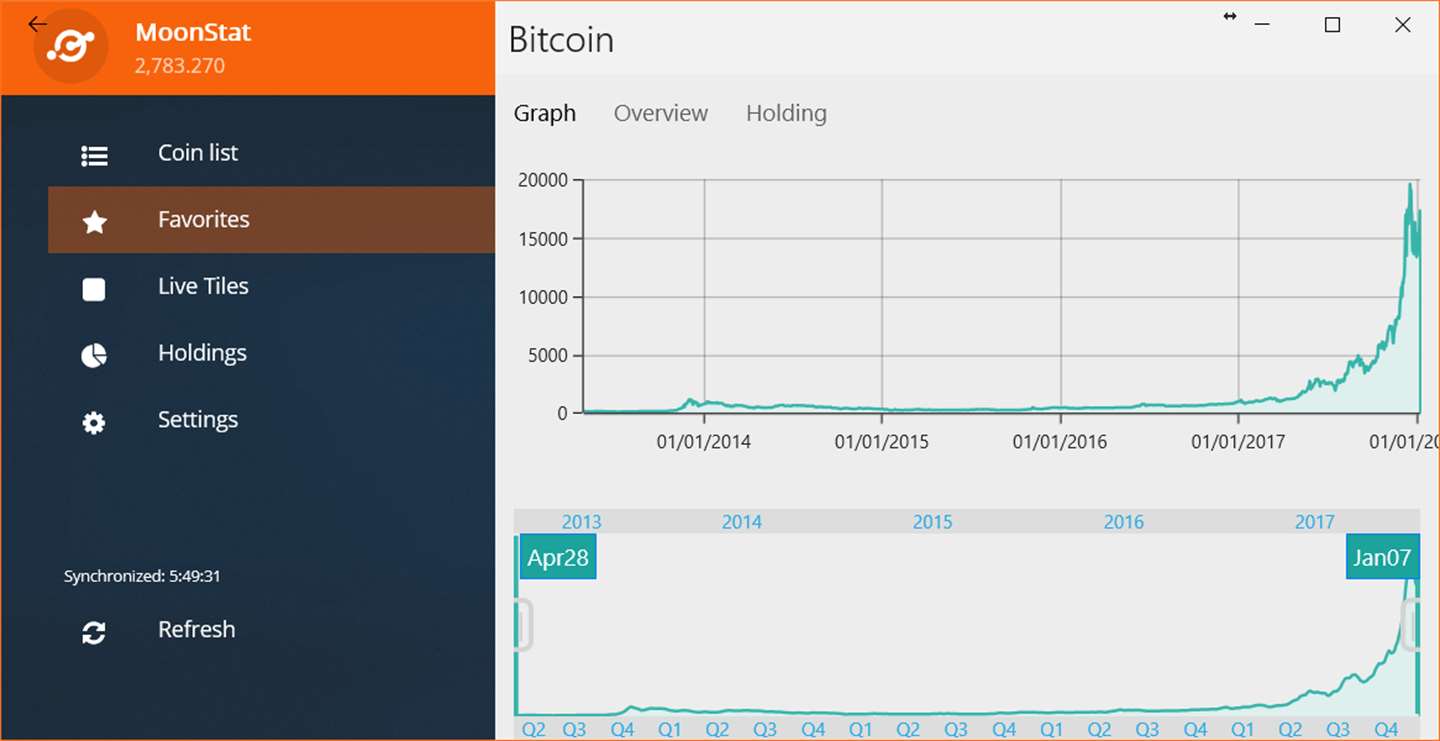Click the 10000 y-axis label
Screen dimensions: 1440x741
click(543, 297)
